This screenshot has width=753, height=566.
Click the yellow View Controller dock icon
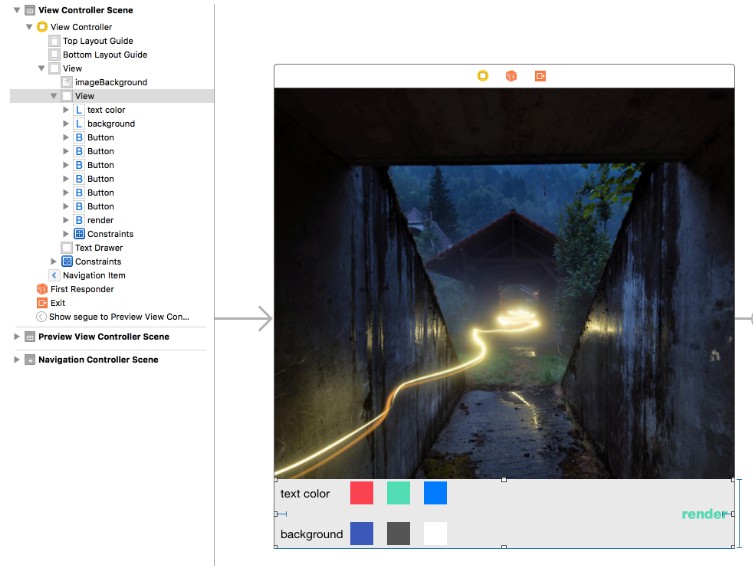pyautogui.click(x=483, y=76)
